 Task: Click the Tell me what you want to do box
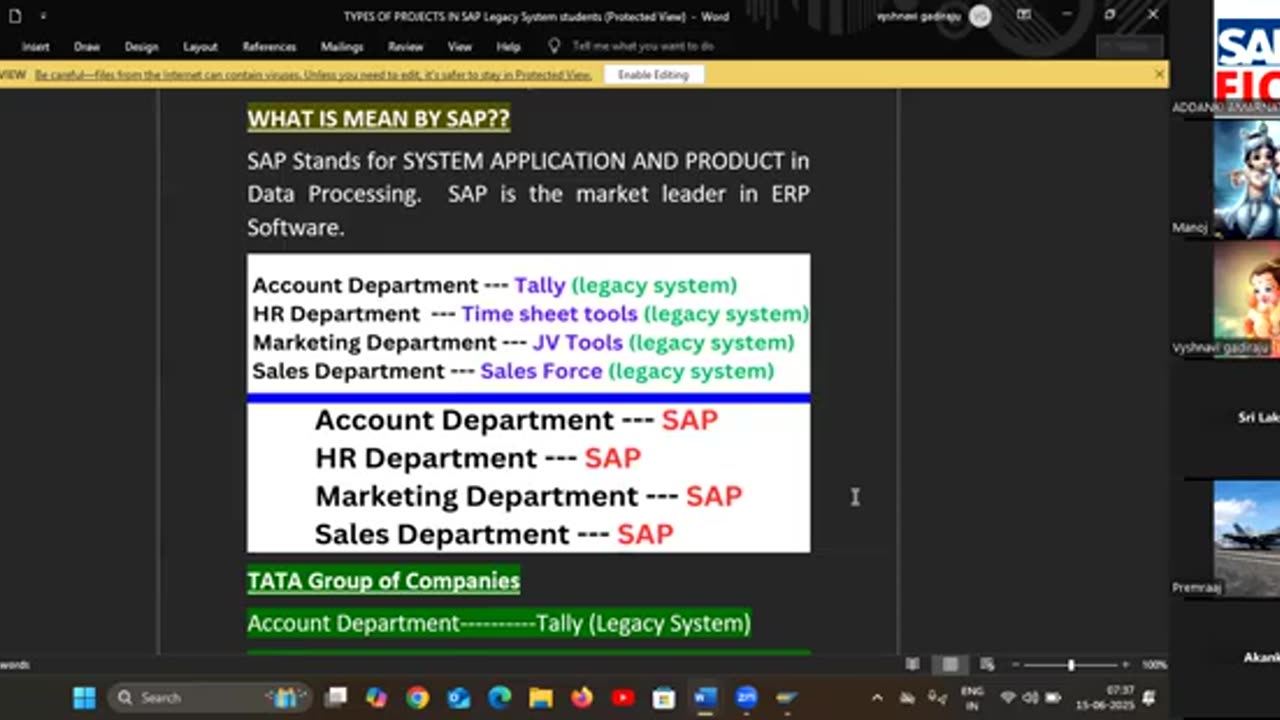[x=643, y=47]
